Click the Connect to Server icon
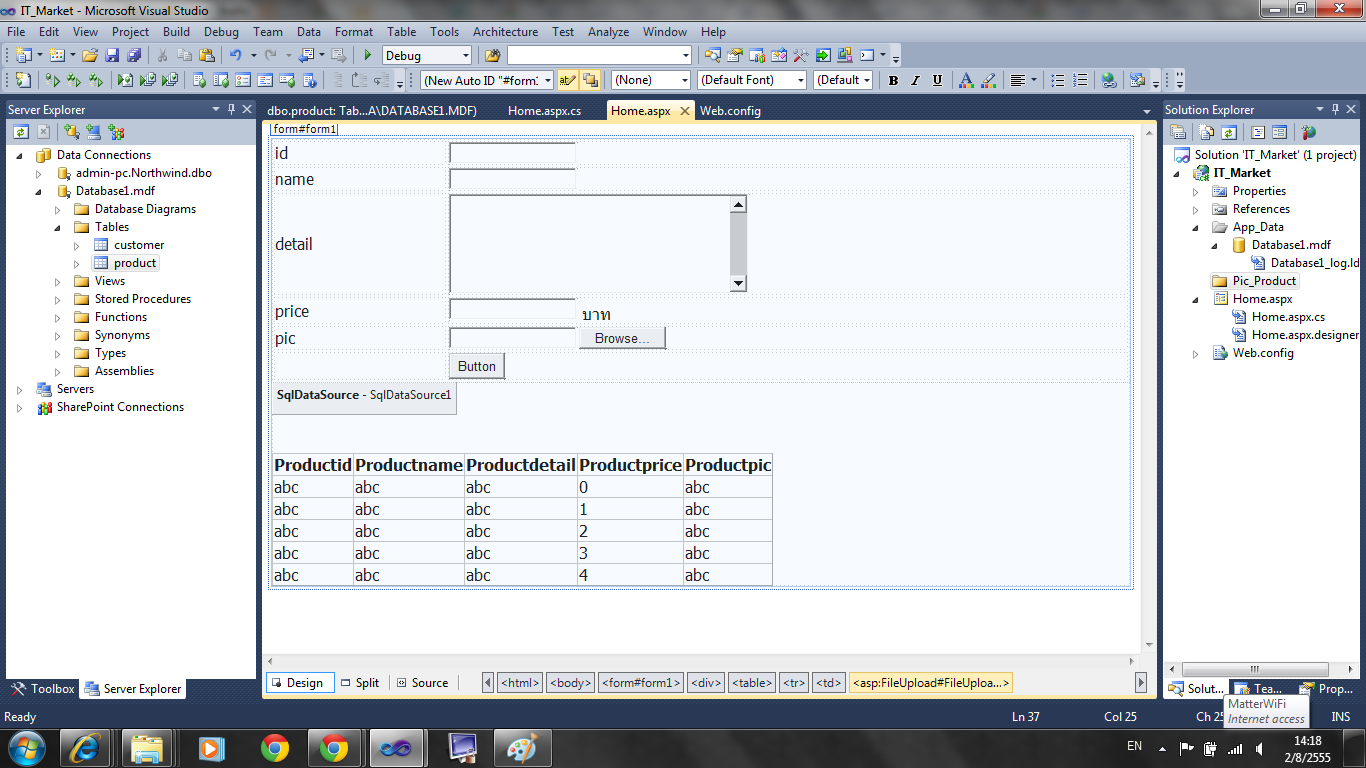The height and width of the screenshot is (768, 1366). tap(93, 131)
